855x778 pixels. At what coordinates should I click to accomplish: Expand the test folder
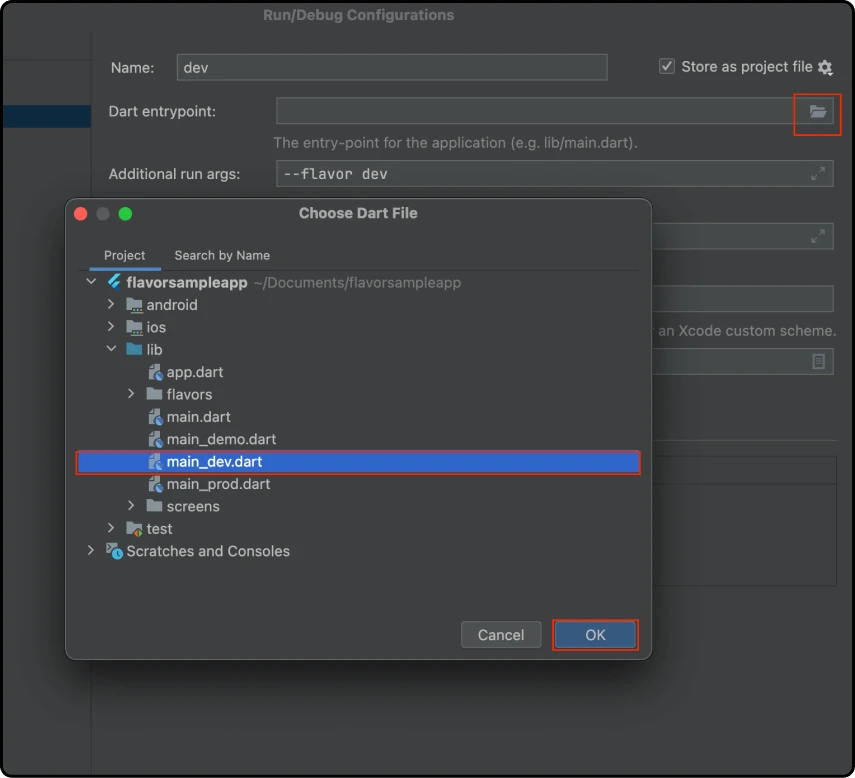pos(110,528)
